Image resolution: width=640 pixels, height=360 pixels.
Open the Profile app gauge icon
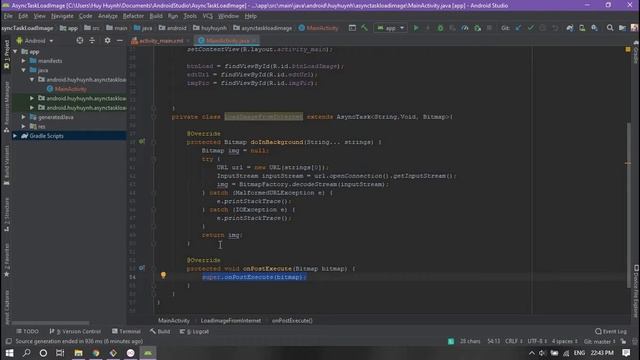pyautogui.click(x=465, y=28)
